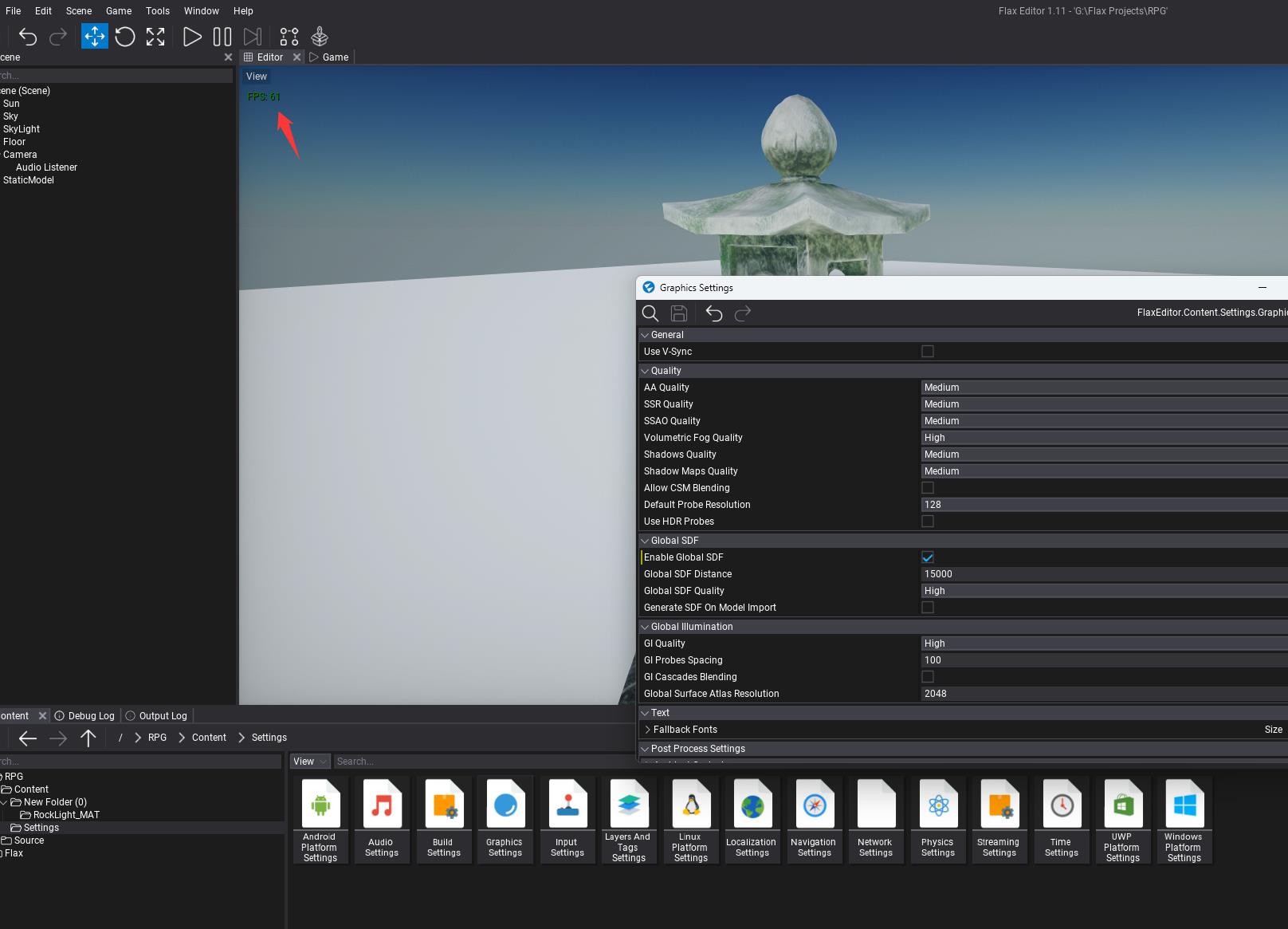
Task: Activate the Translate move gizmo tool
Action: tap(95, 37)
